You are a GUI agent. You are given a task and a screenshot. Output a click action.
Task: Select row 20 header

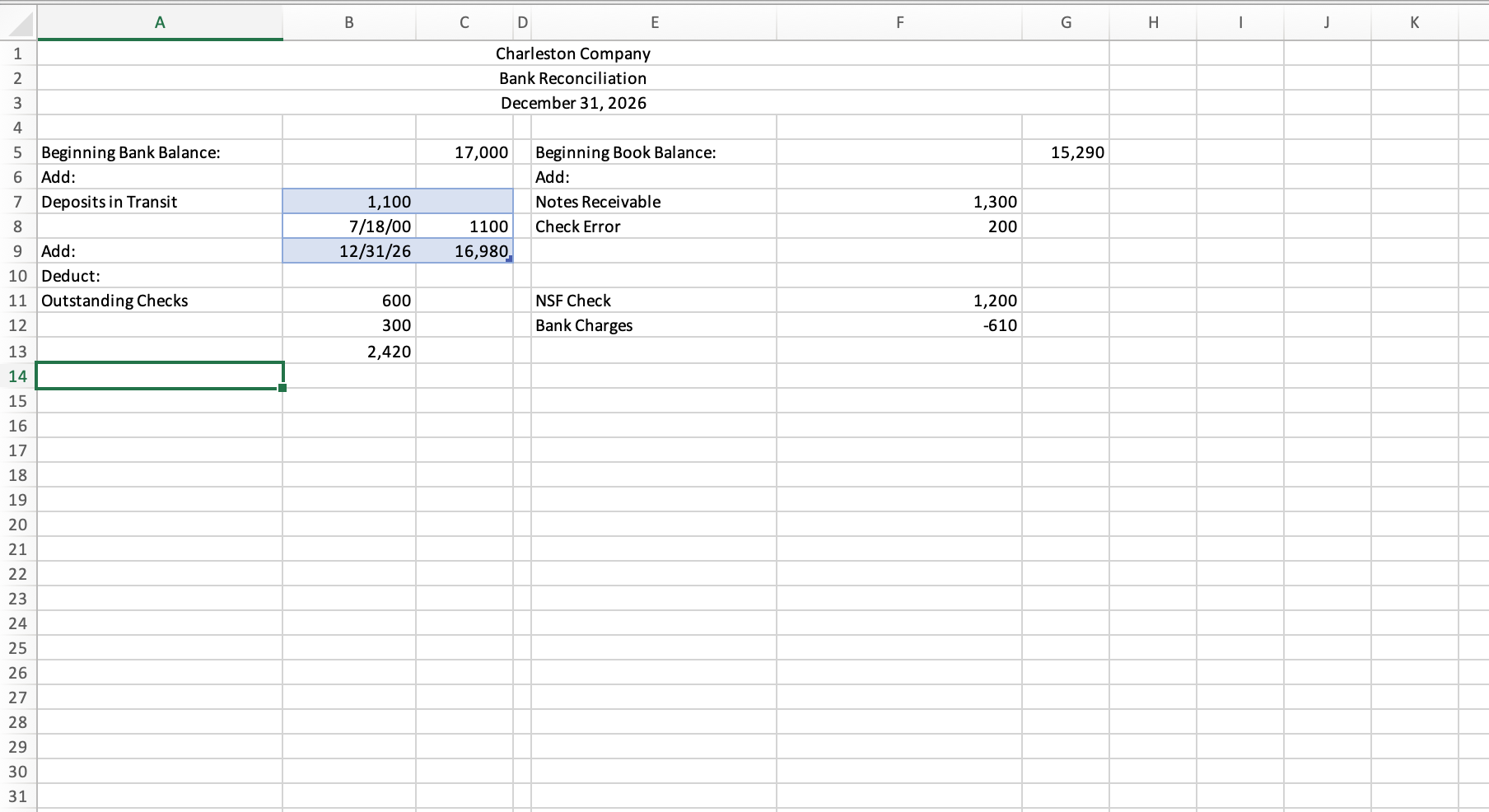pyautogui.click(x=18, y=525)
